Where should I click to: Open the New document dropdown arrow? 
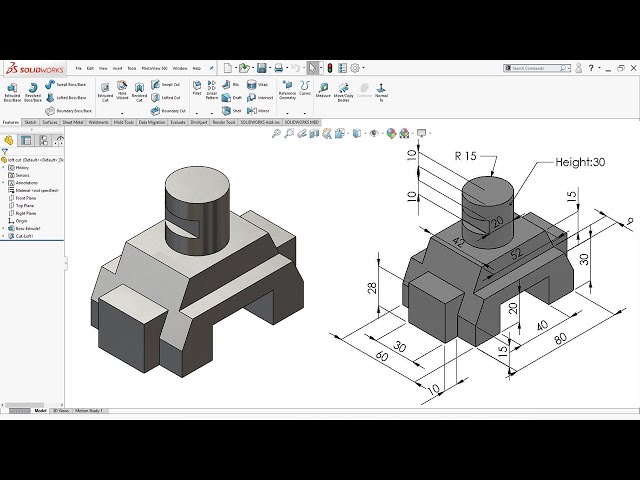236,68
